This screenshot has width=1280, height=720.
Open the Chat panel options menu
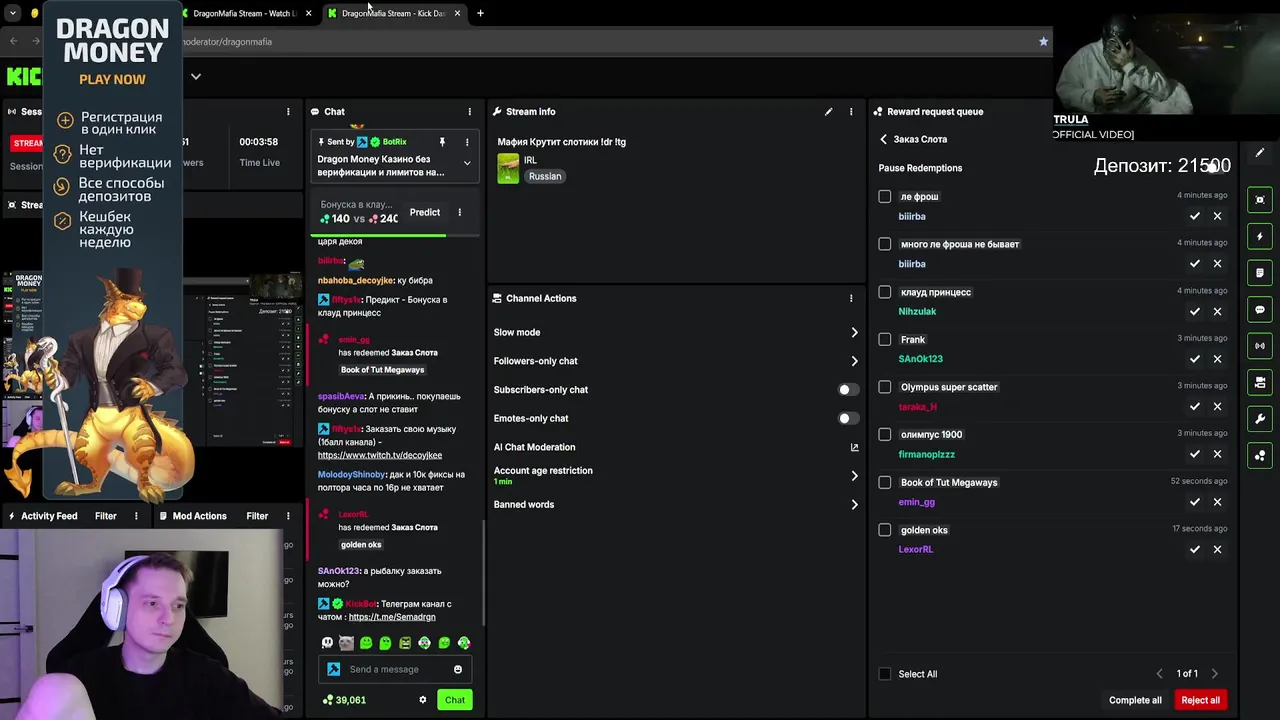(469, 112)
